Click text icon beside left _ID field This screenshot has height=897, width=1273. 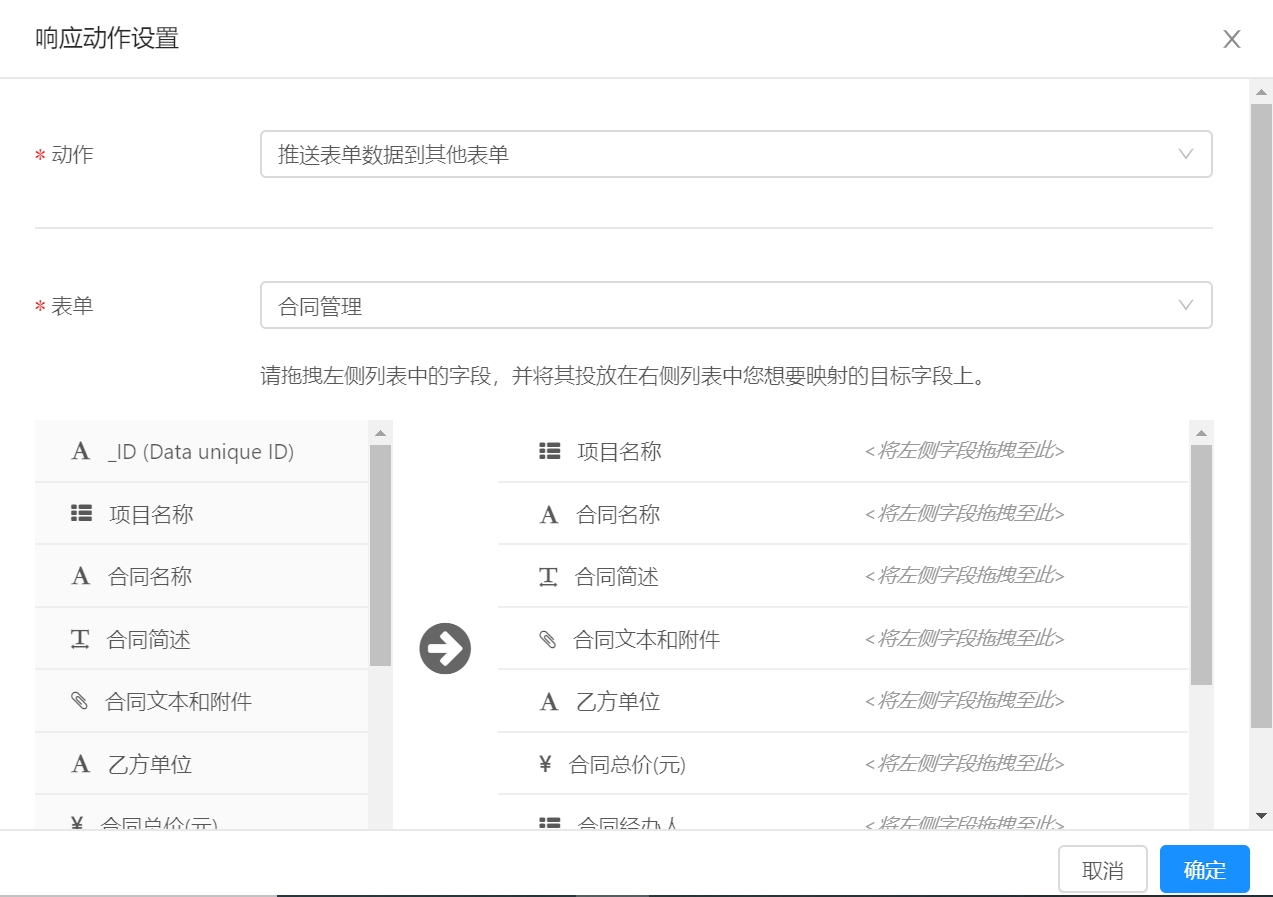coord(81,452)
